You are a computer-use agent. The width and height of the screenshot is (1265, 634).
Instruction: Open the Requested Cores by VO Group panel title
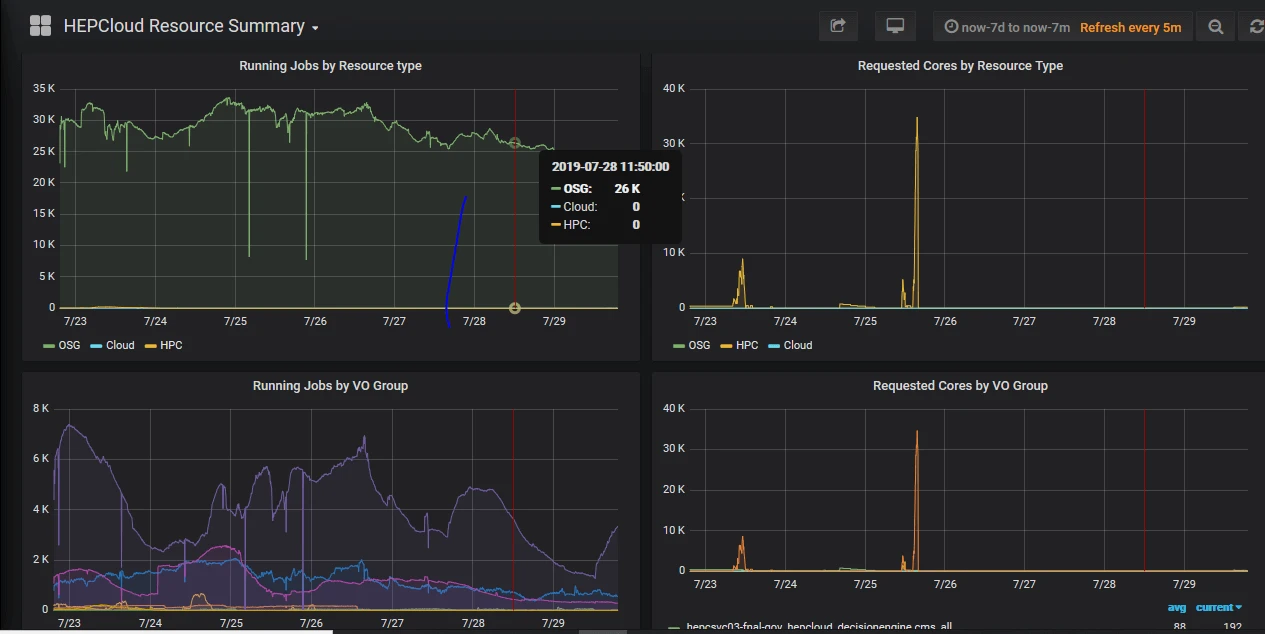(x=960, y=386)
